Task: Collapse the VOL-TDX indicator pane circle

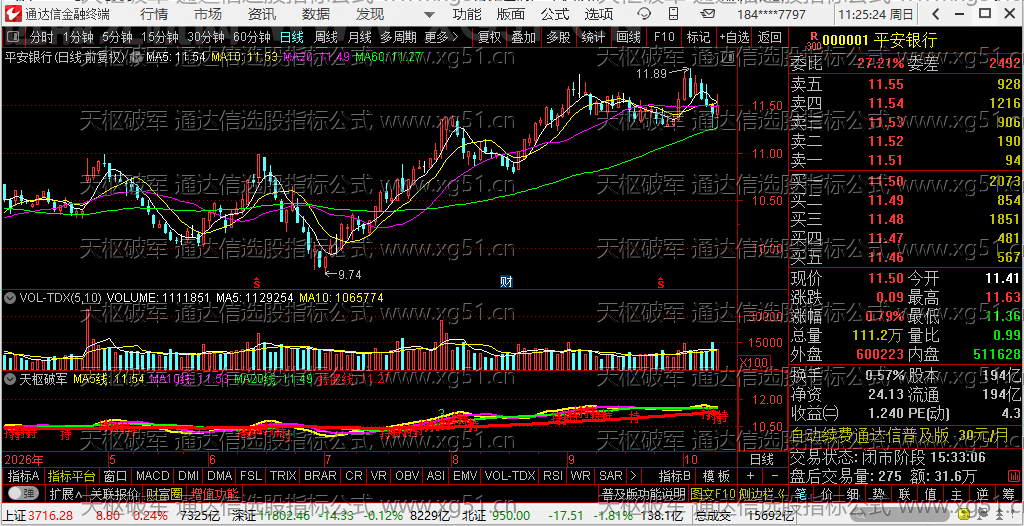Action: click(10, 297)
